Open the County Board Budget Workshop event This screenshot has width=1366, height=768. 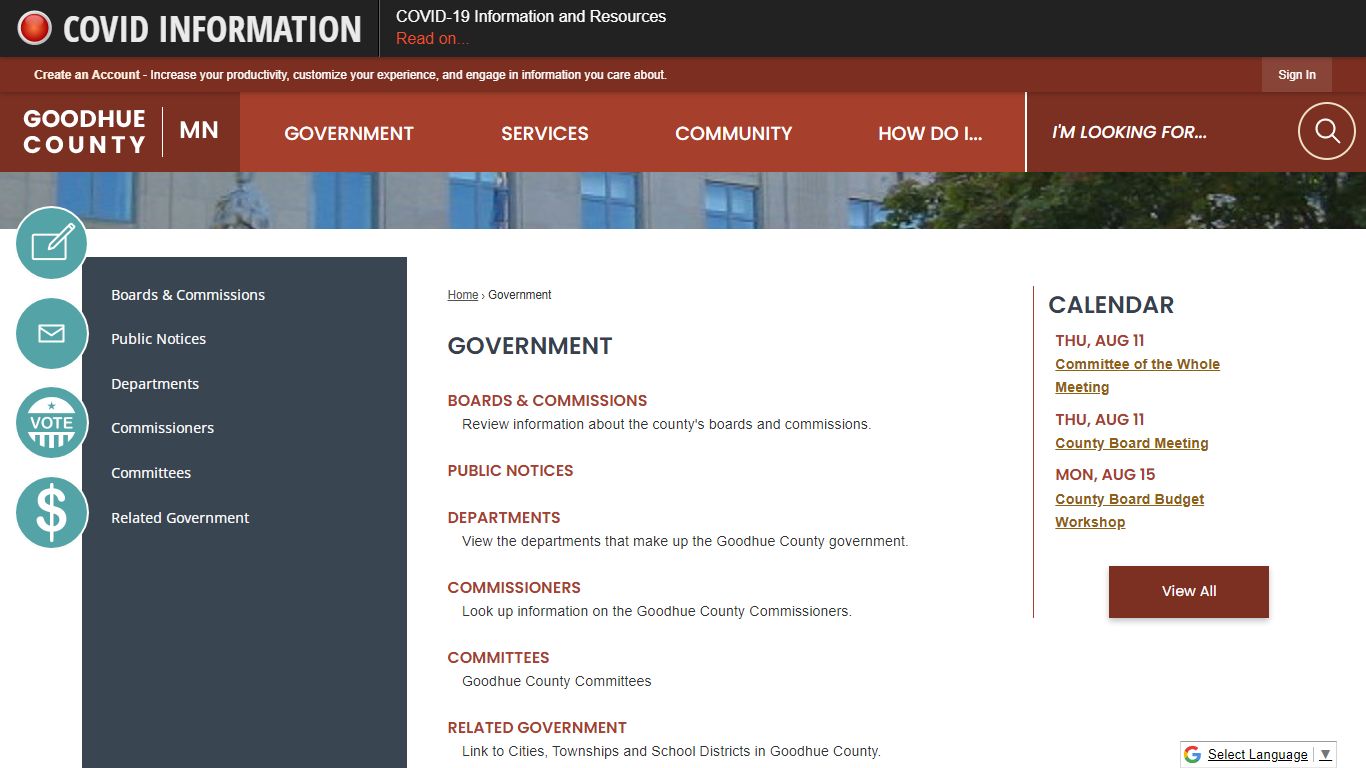(x=1129, y=510)
